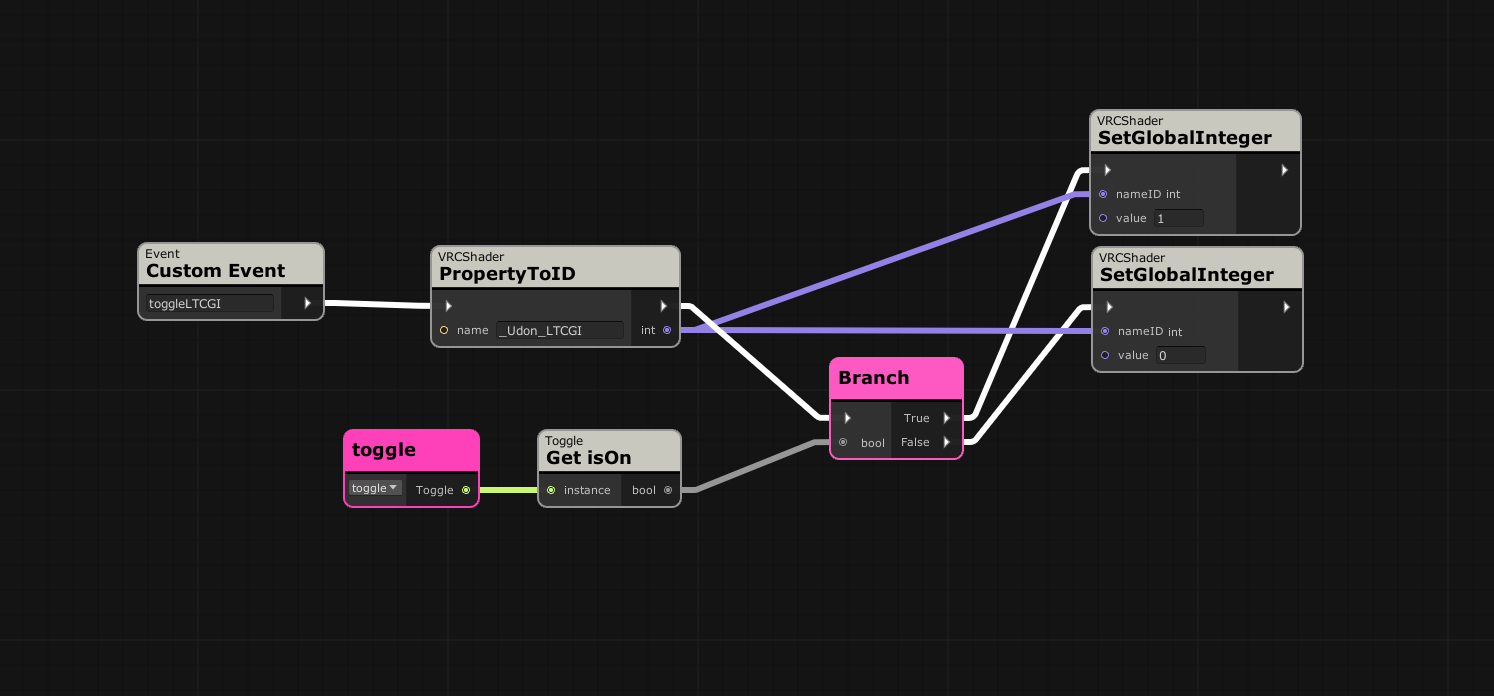
Task: Click the Branch flow input arrow
Action: 847,418
